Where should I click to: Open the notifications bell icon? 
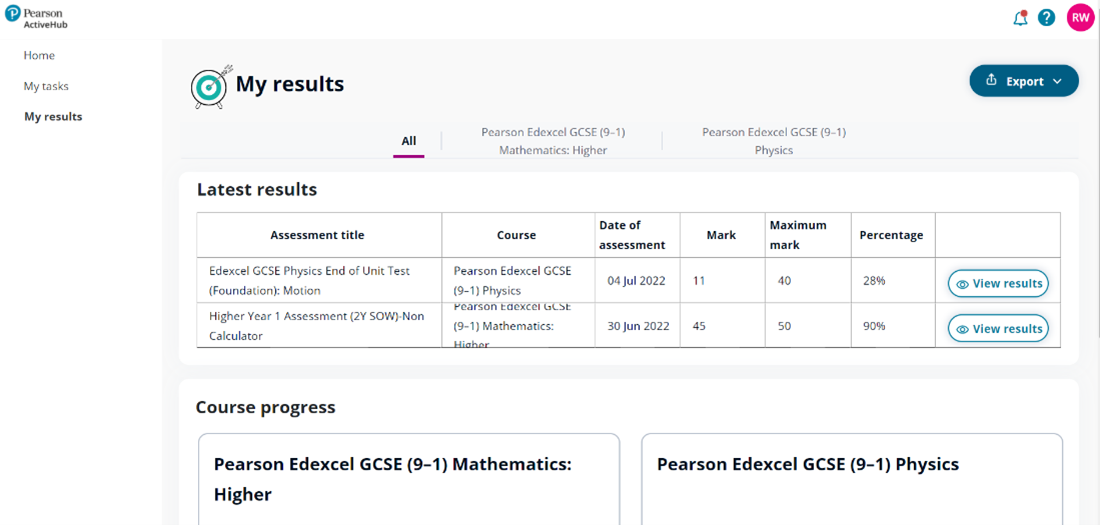point(1020,18)
